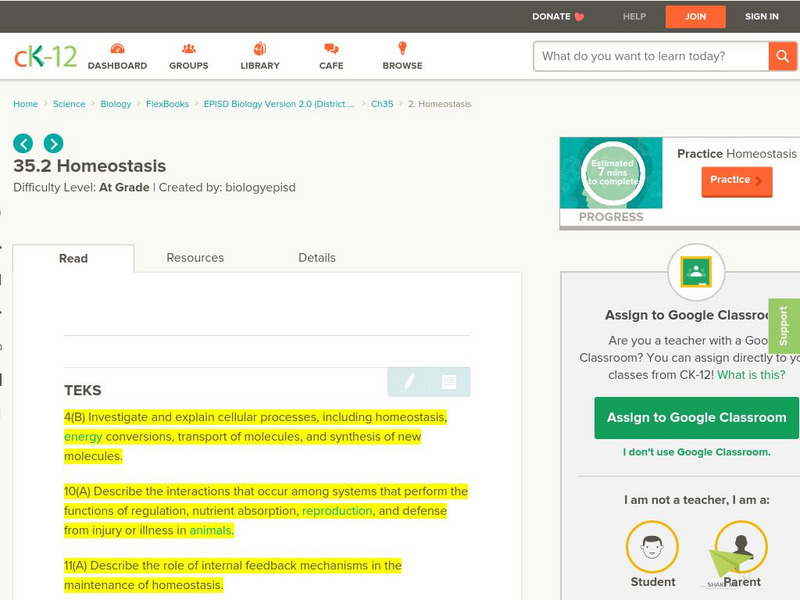Click 'Created by: biologyepisd' text

(x=227, y=188)
